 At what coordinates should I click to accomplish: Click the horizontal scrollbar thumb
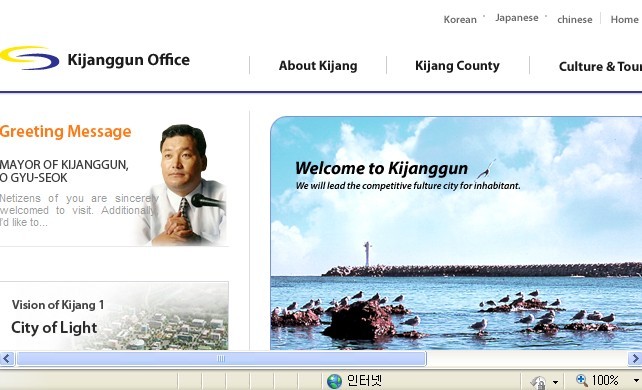[221, 359]
